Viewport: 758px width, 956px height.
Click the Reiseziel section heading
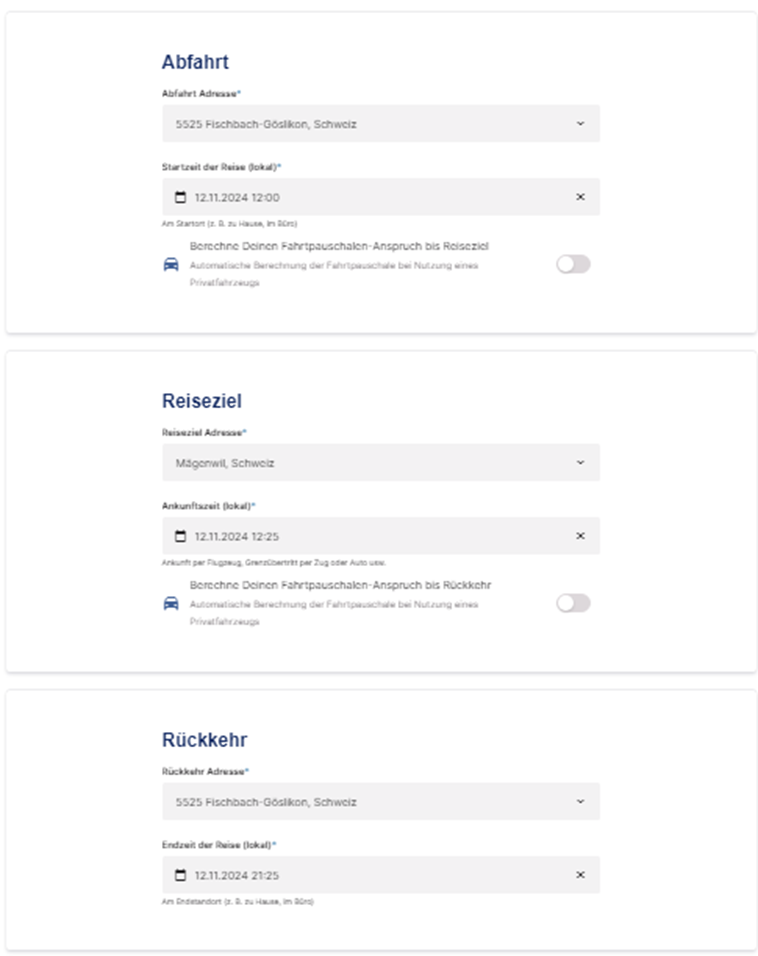tap(201, 401)
